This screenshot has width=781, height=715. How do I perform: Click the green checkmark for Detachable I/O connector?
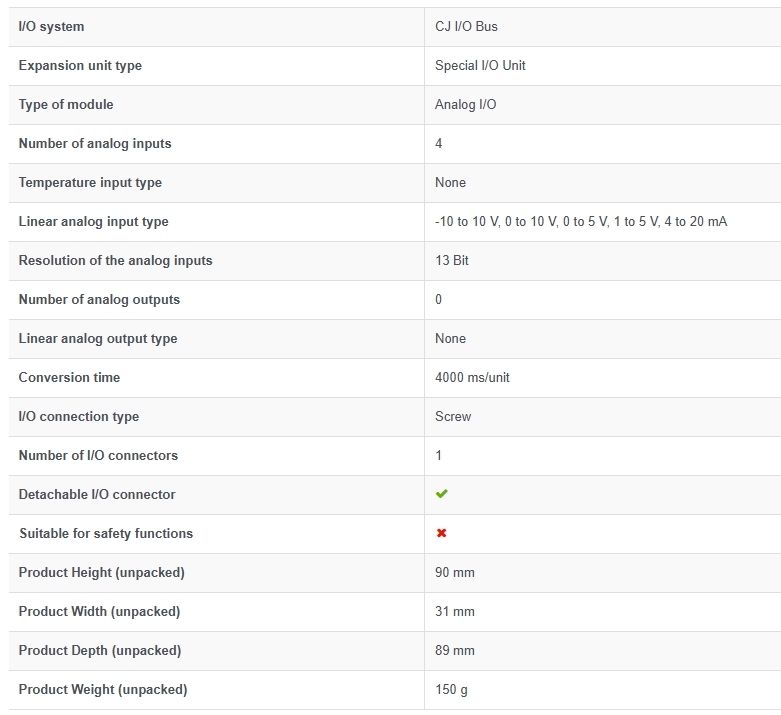(441, 494)
